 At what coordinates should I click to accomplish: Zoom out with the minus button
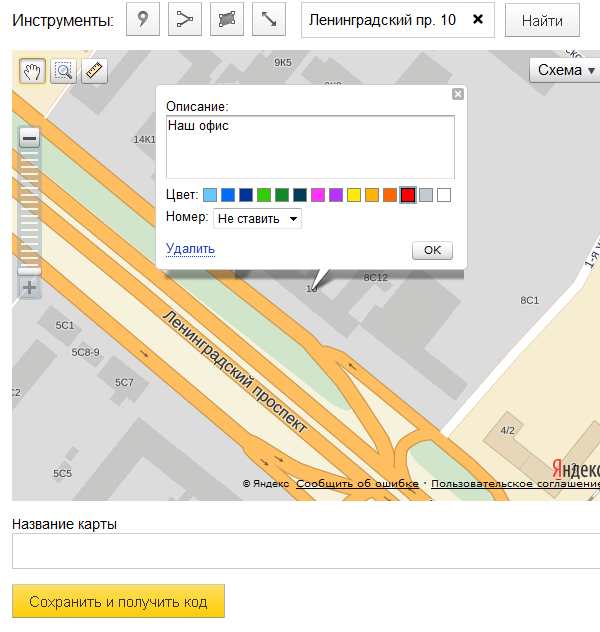pyautogui.click(x=30, y=139)
